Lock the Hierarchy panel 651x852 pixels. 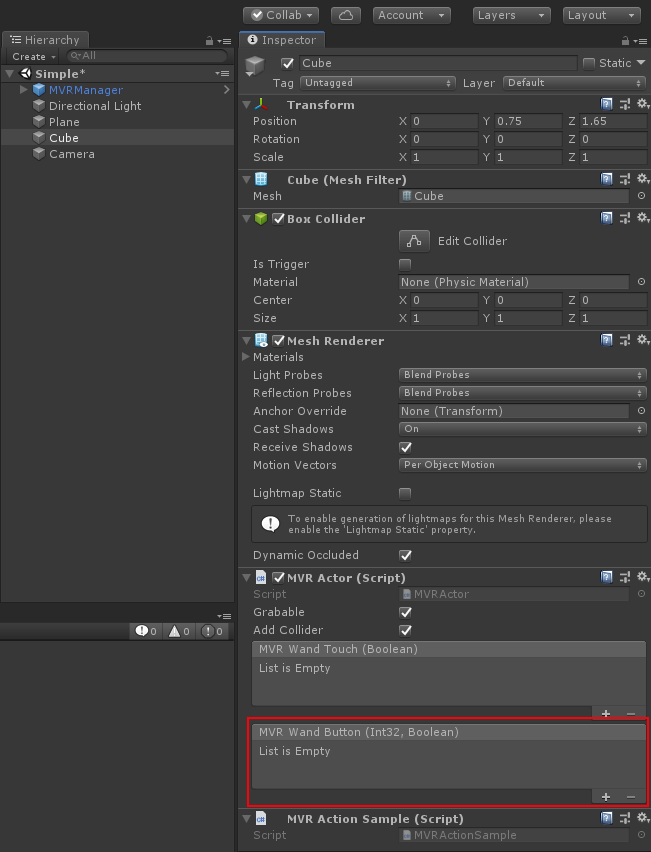(209, 41)
